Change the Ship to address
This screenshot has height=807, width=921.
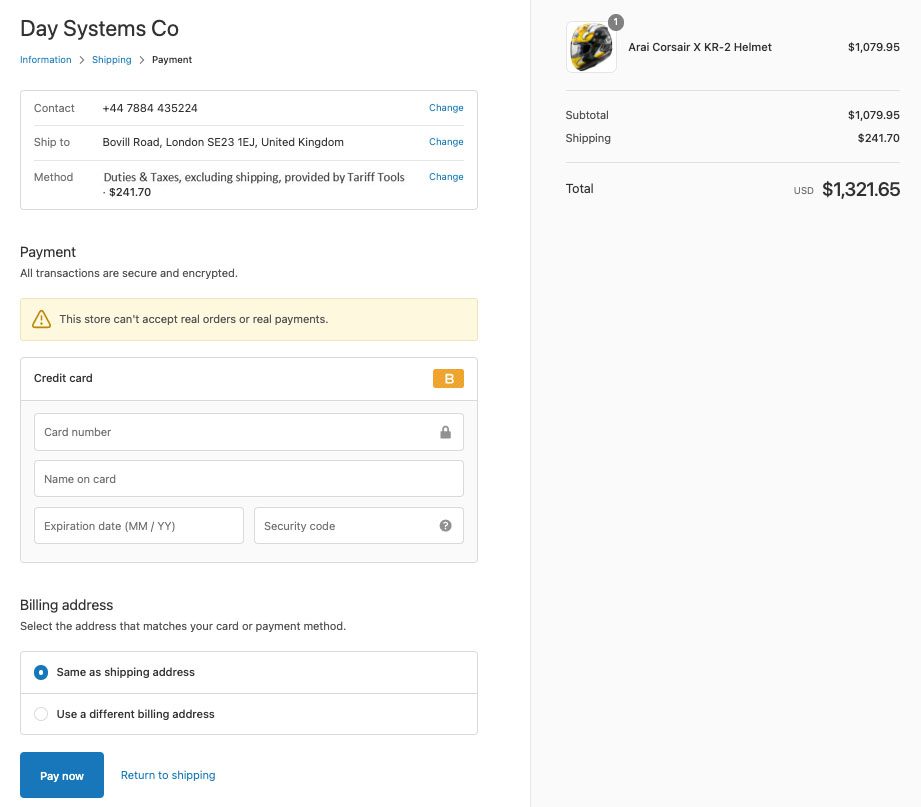(446, 142)
